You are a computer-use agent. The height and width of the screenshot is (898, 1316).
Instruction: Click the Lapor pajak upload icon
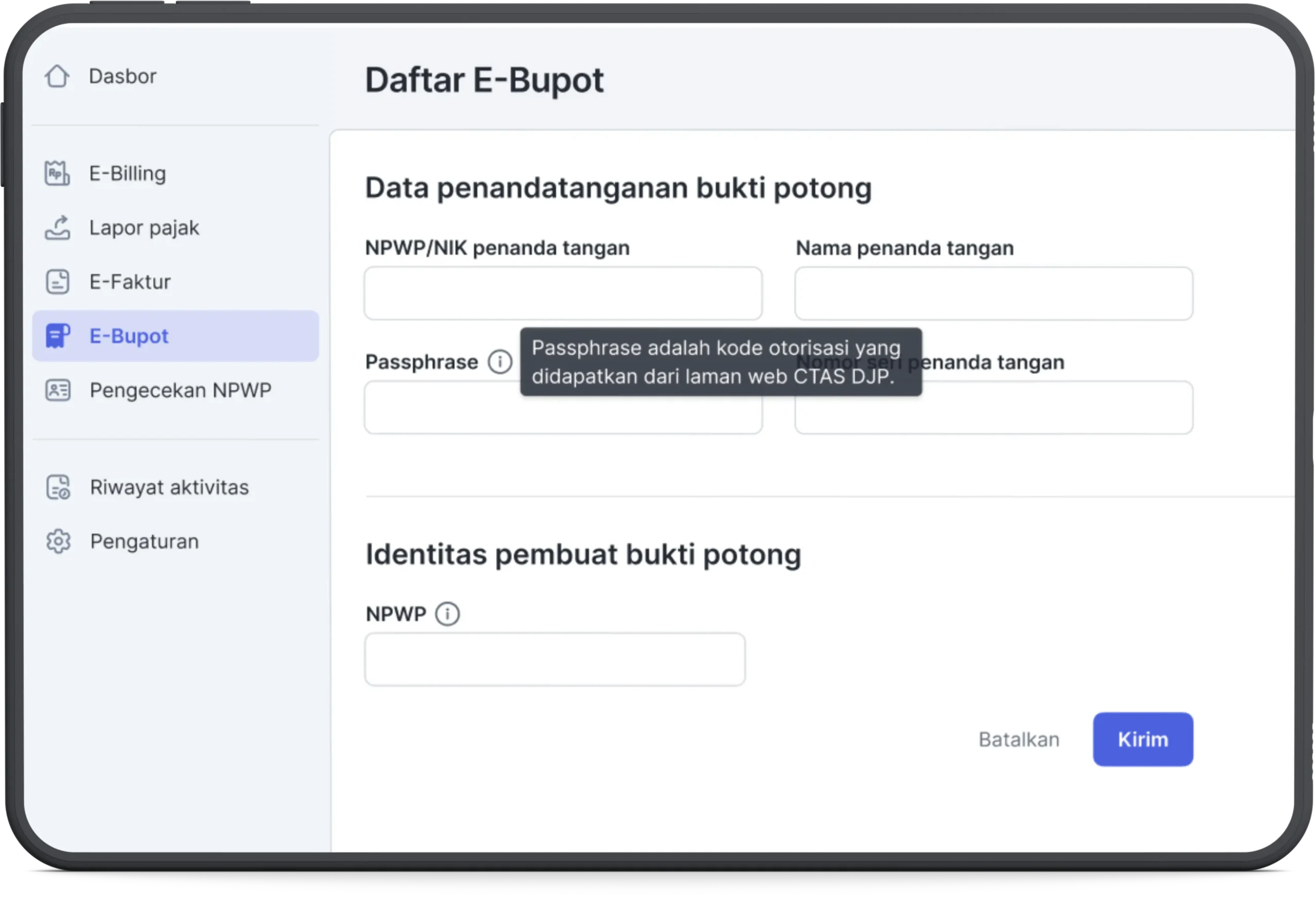(x=57, y=228)
